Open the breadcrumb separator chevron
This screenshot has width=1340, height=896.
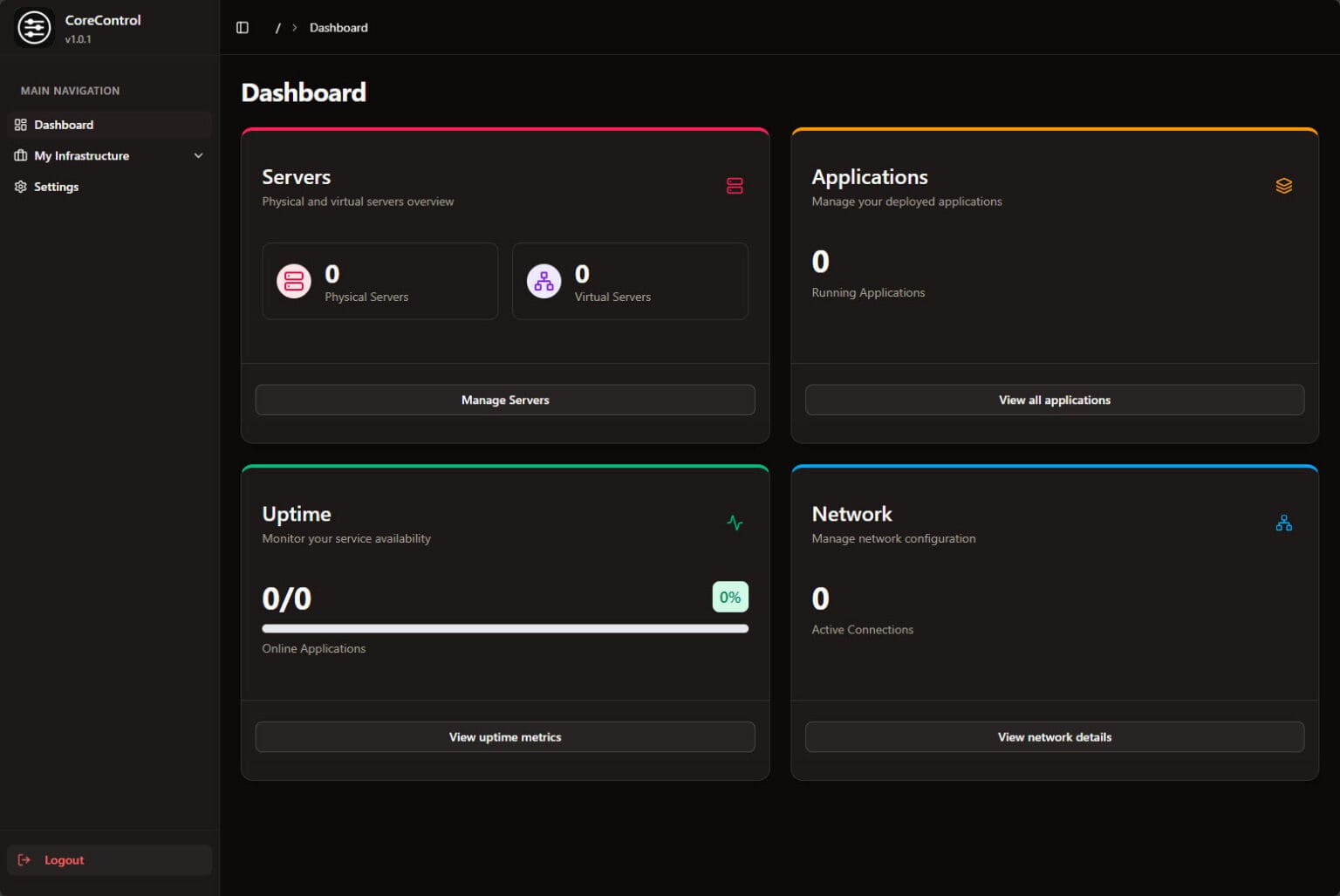coord(294,27)
